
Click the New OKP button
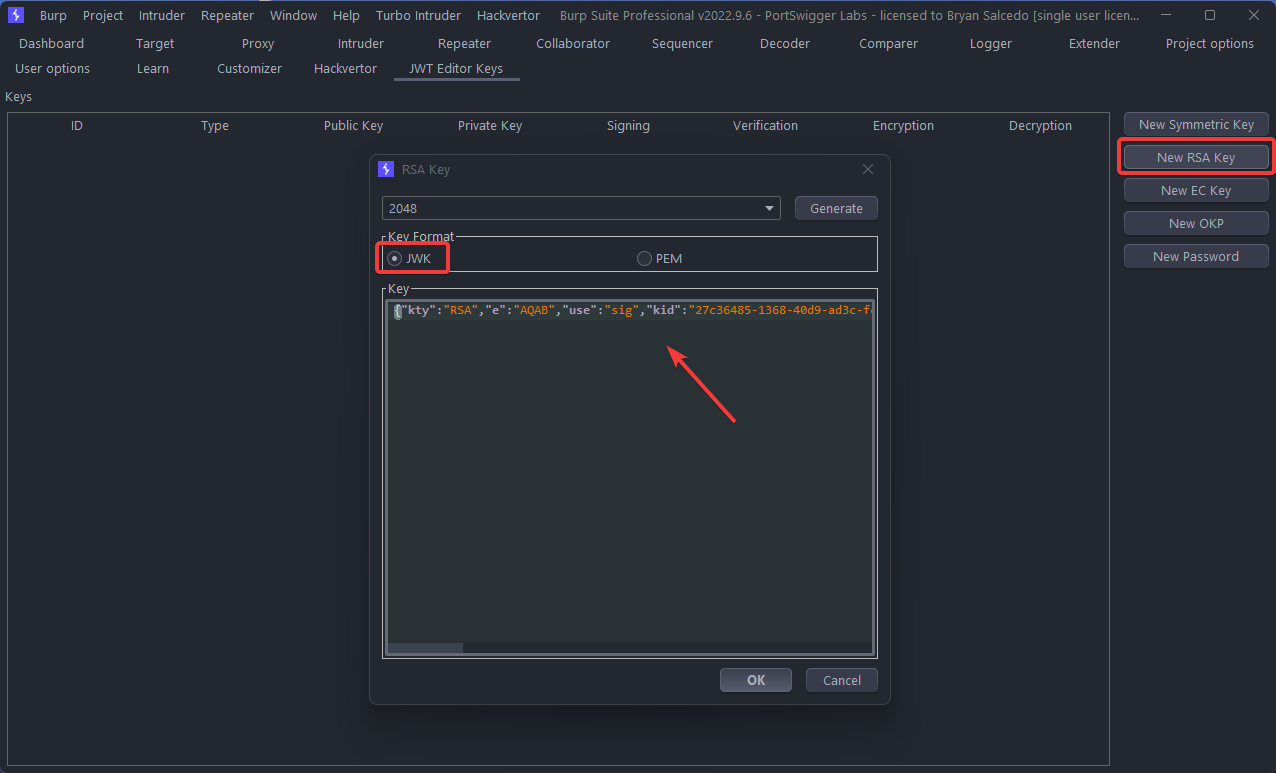click(x=1196, y=223)
